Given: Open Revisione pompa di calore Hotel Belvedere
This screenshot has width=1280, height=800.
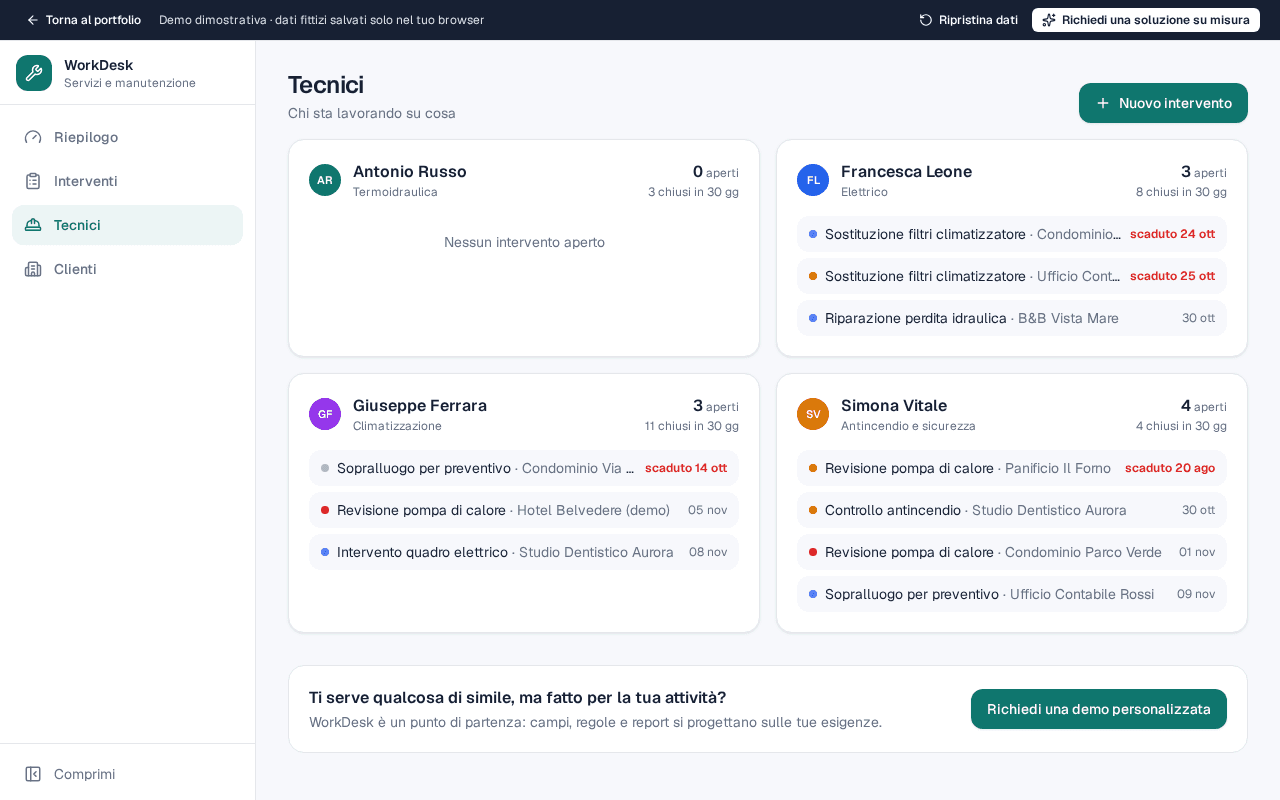Looking at the screenshot, I should tap(524, 510).
